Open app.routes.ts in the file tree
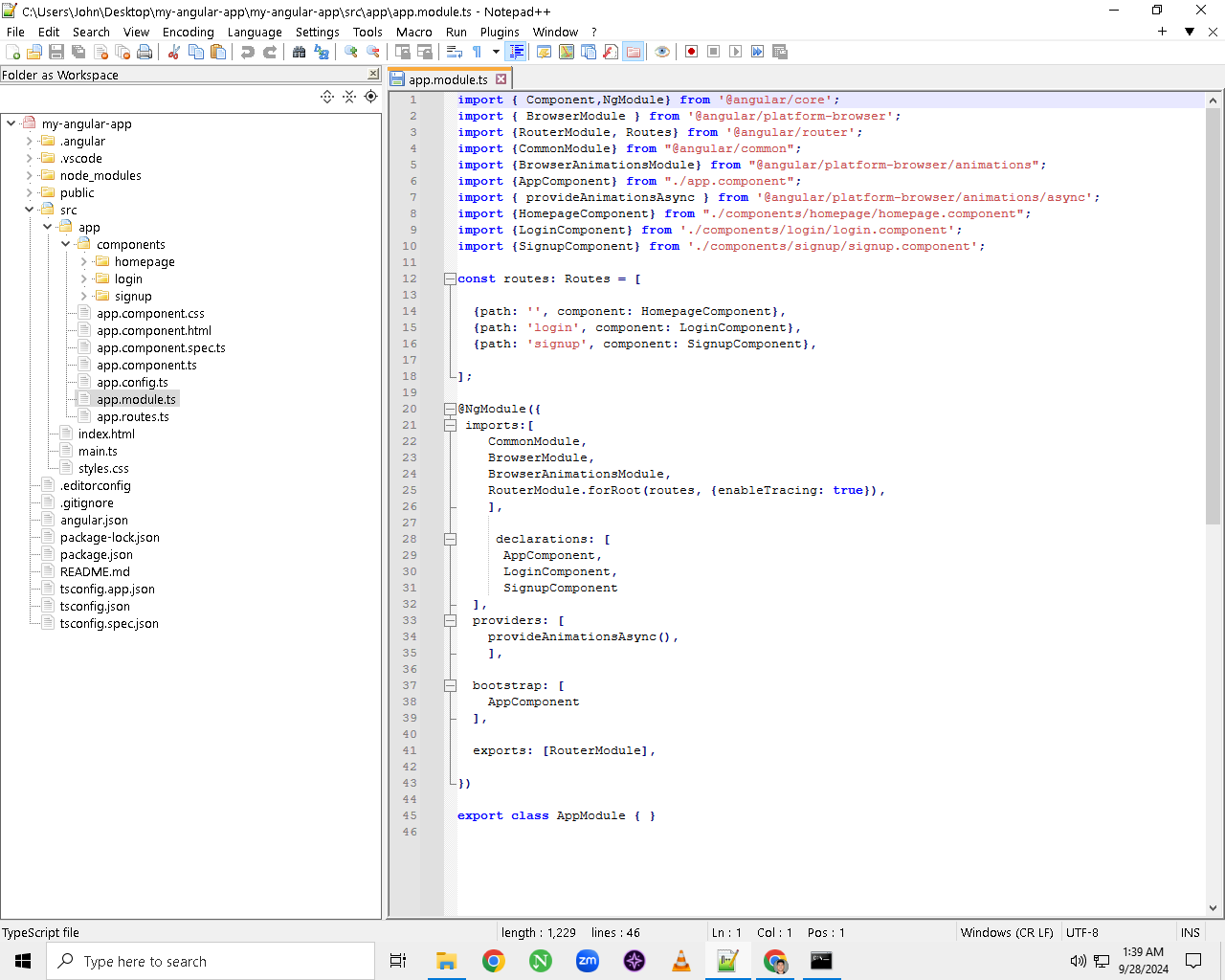Screen dimensions: 1225x980 [x=133, y=416]
